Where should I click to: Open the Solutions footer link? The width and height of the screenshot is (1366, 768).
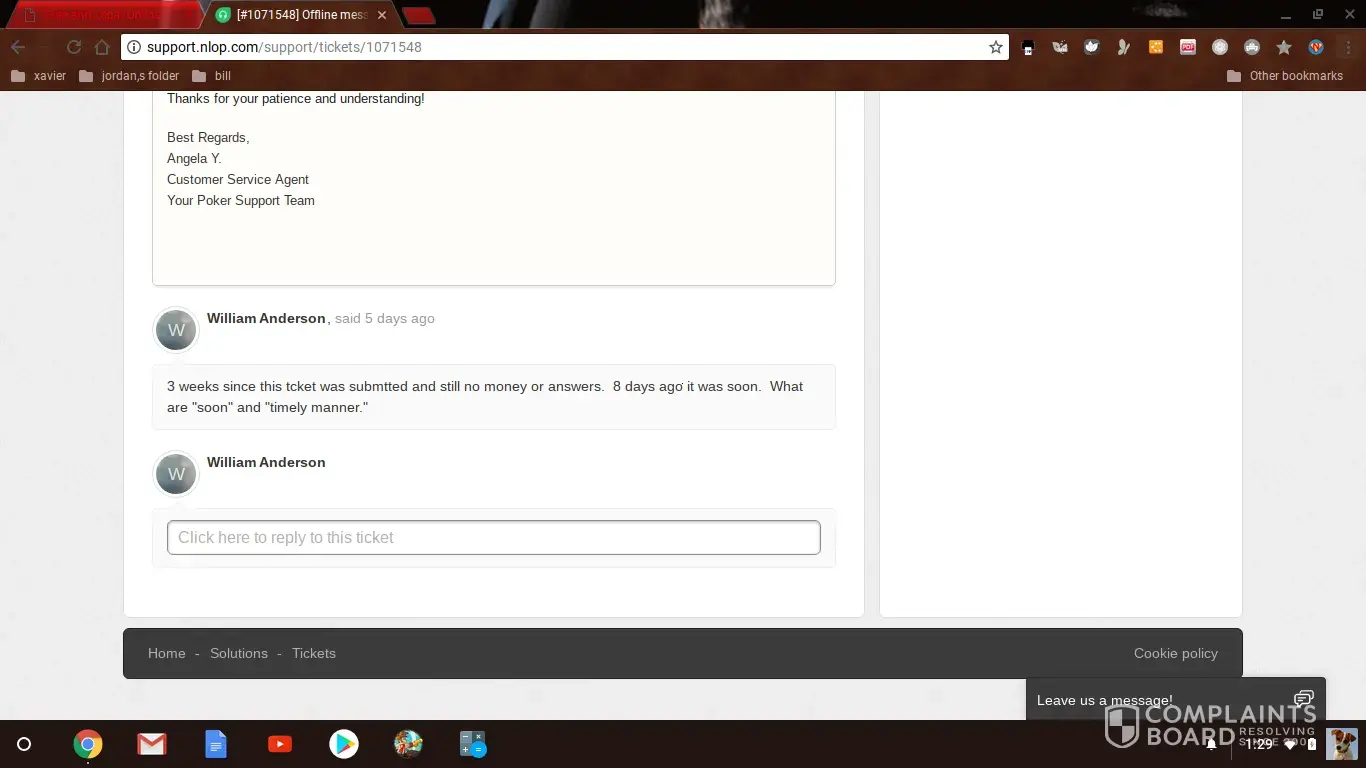click(239, 653)
